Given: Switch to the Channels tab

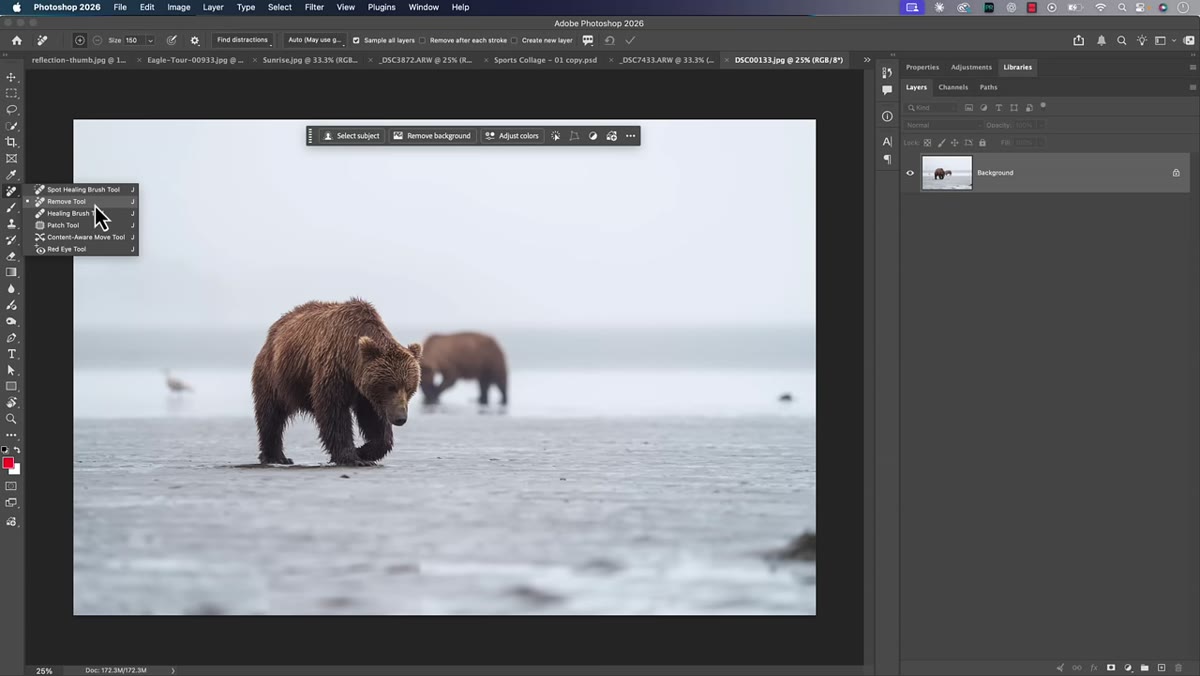Looking at the screenshot, I should [x=953, y=87].
